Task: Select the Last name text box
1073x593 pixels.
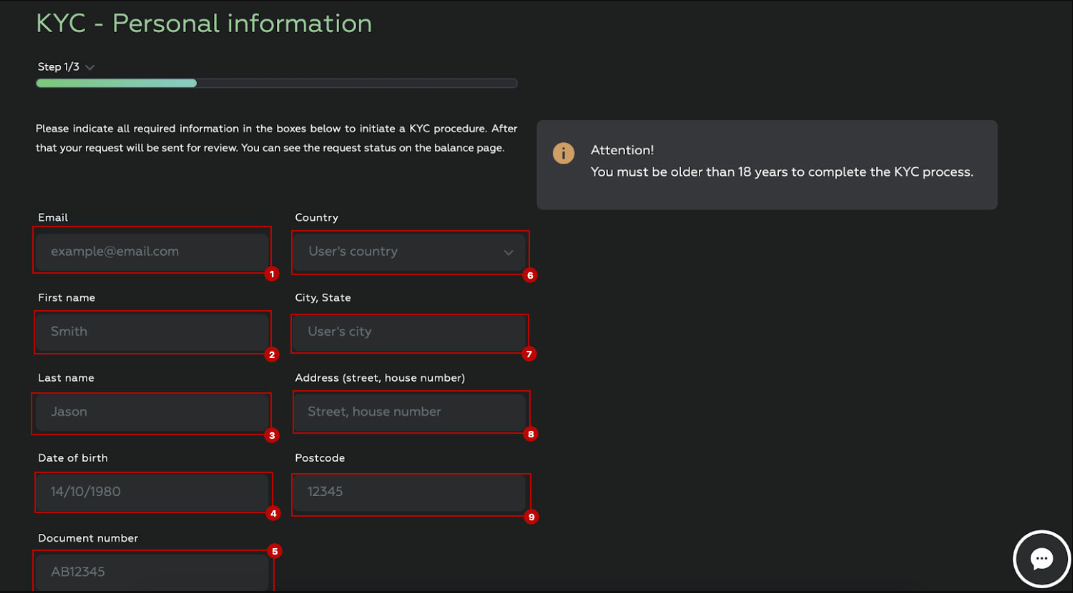Action: [152, 412]
